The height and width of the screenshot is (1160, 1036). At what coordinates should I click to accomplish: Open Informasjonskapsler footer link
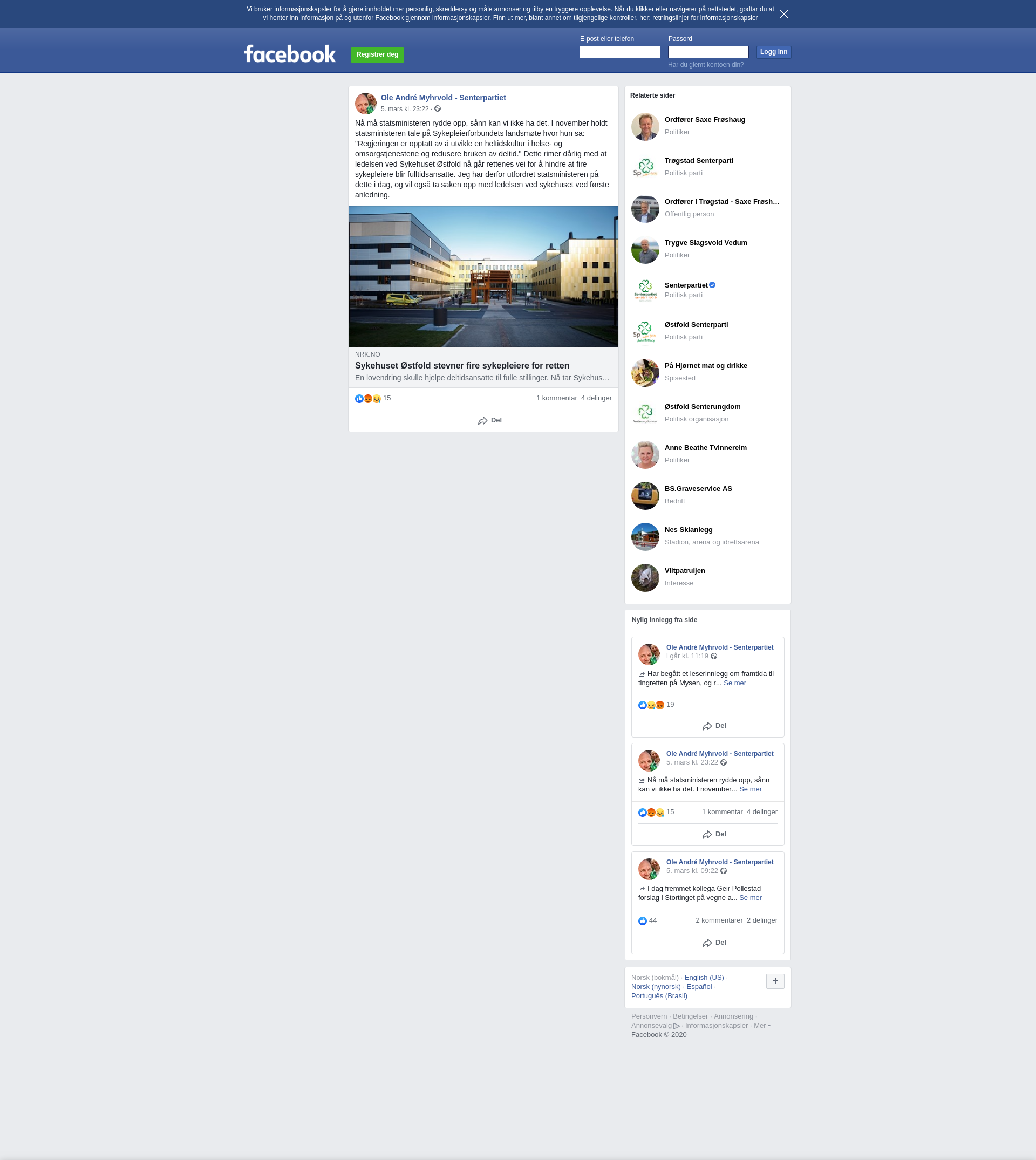[716, 1026]
